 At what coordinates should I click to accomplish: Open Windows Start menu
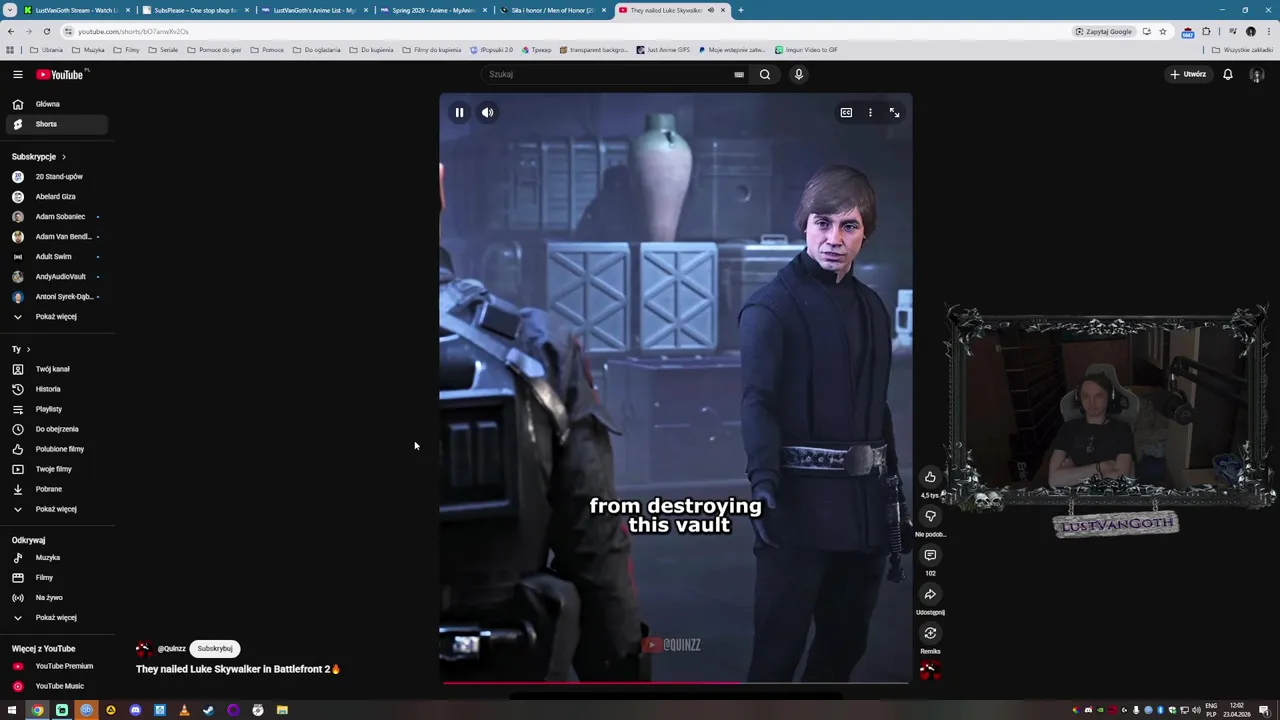pos(12,710)
